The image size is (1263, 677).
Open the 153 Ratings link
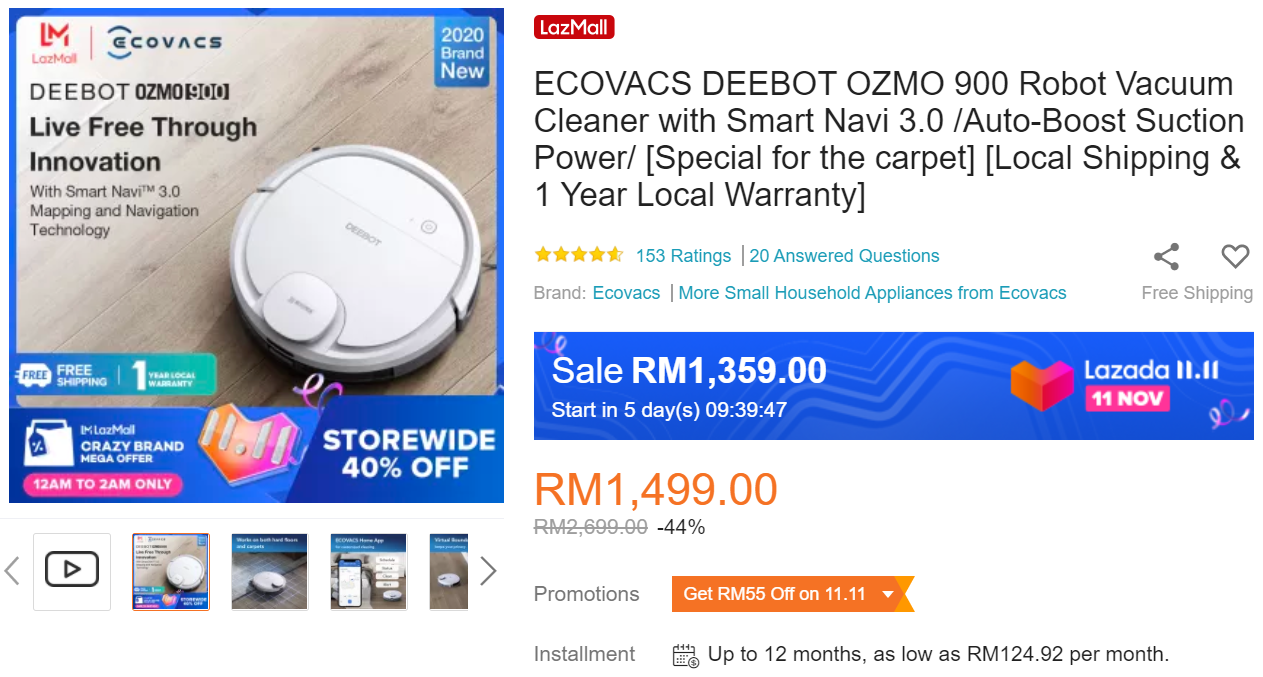[x=683, y=256]
